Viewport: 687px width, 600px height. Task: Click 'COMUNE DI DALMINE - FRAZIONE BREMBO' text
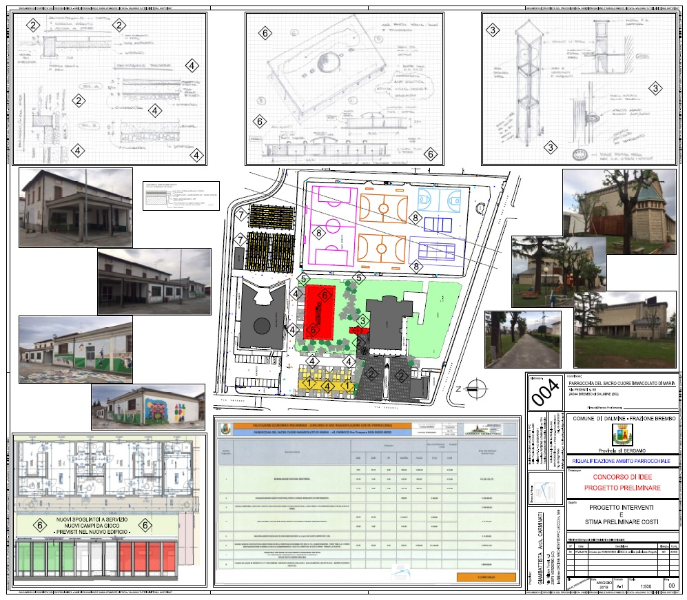(624, 419)
